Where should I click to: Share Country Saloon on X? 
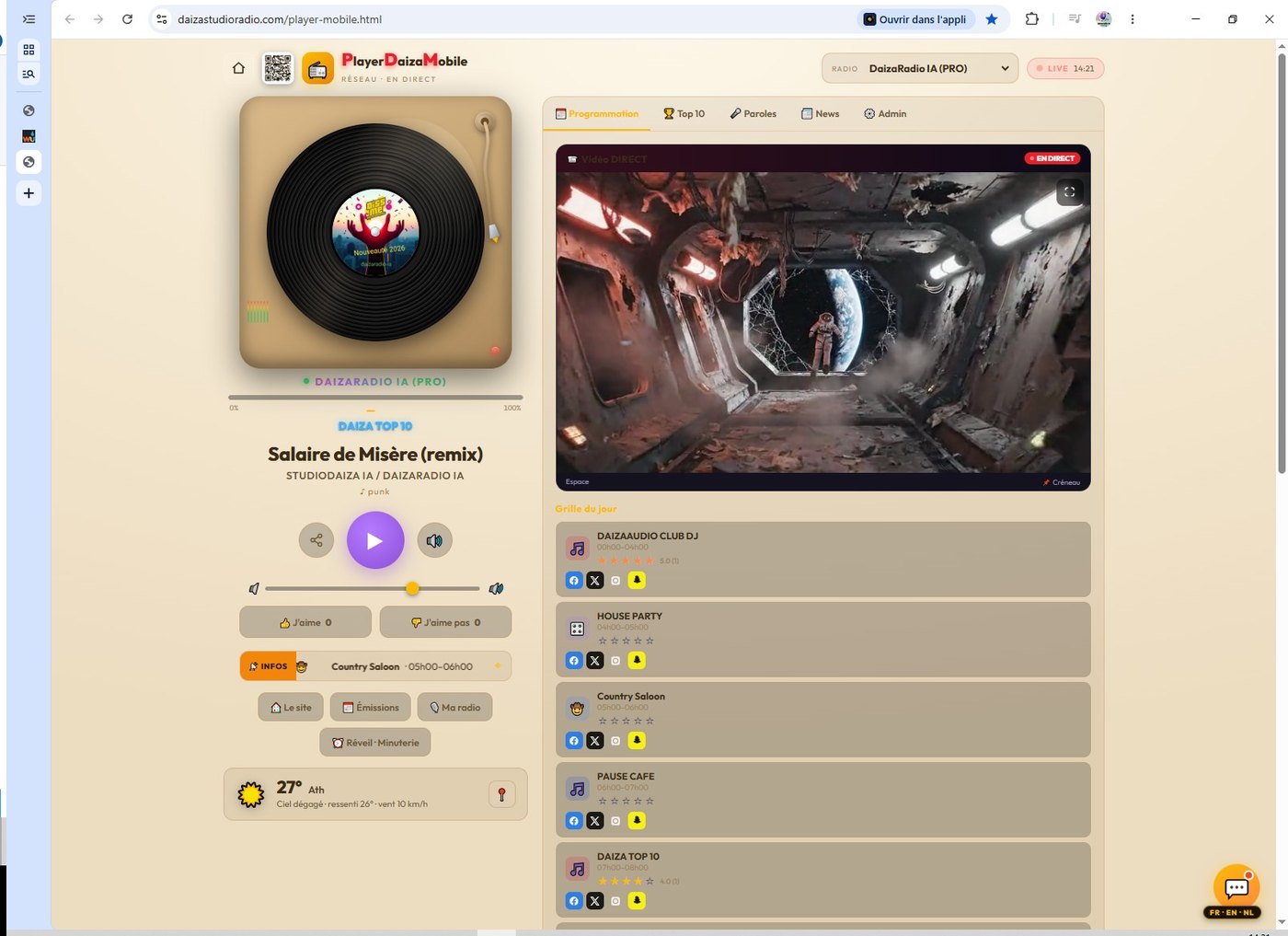595,740
